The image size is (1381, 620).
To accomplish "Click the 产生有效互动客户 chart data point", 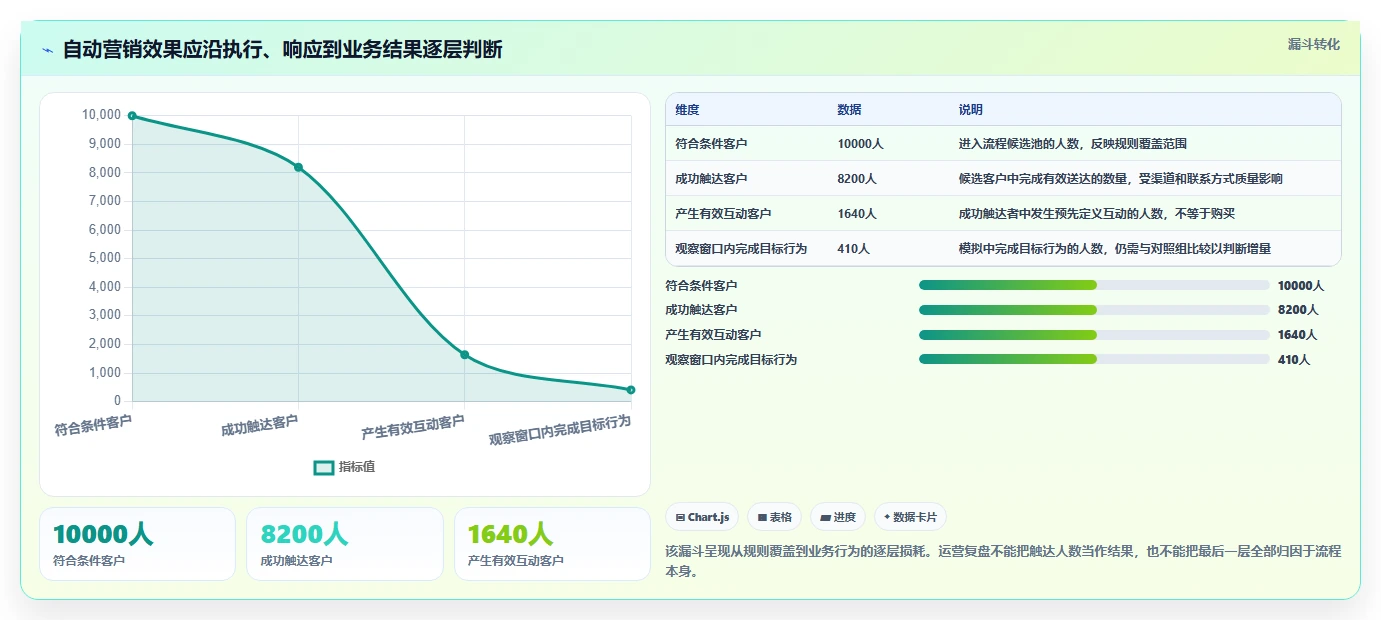I will (x=464, y=355).
